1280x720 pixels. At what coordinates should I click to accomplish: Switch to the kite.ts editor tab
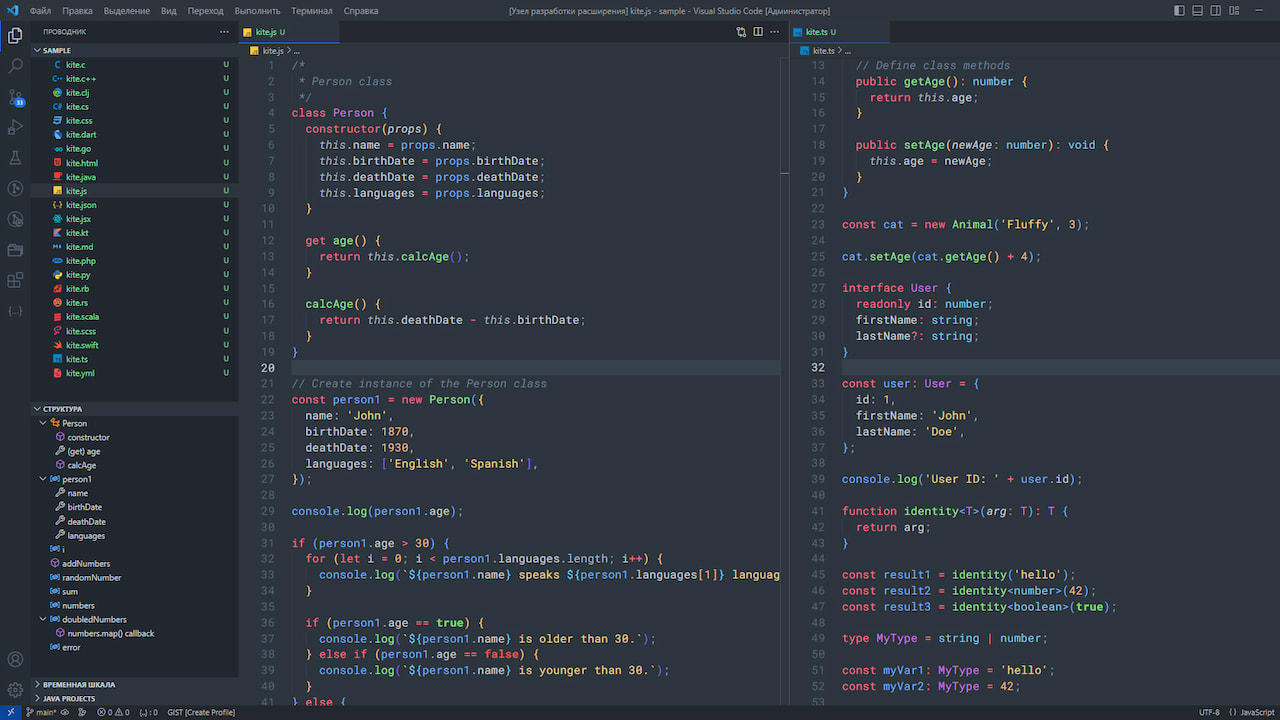tap(816, 32)
